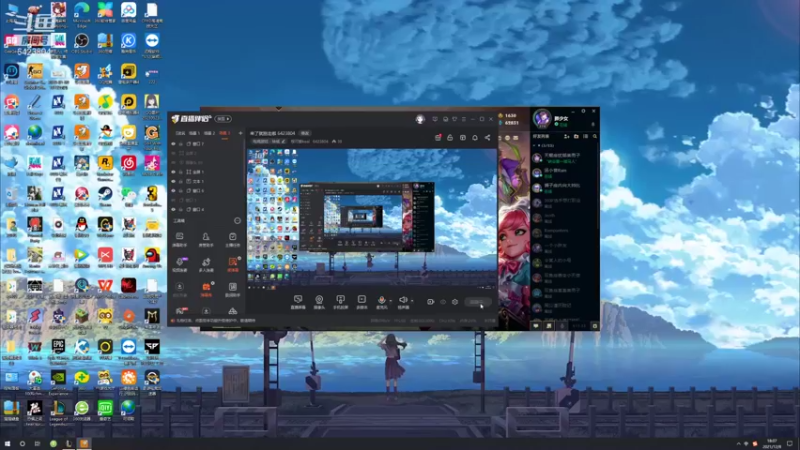
Task: Open Epic Games Launcher desktop icon
Action: point(58,351)
